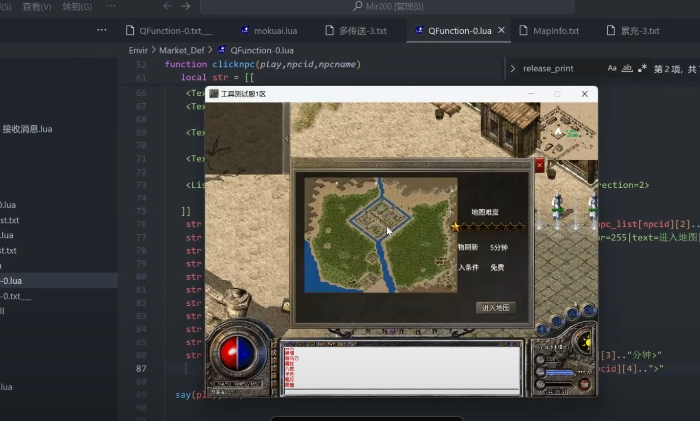Expand the replace chevron in find widget
Screen dimensions: 700x421
(x=512, y=69)
